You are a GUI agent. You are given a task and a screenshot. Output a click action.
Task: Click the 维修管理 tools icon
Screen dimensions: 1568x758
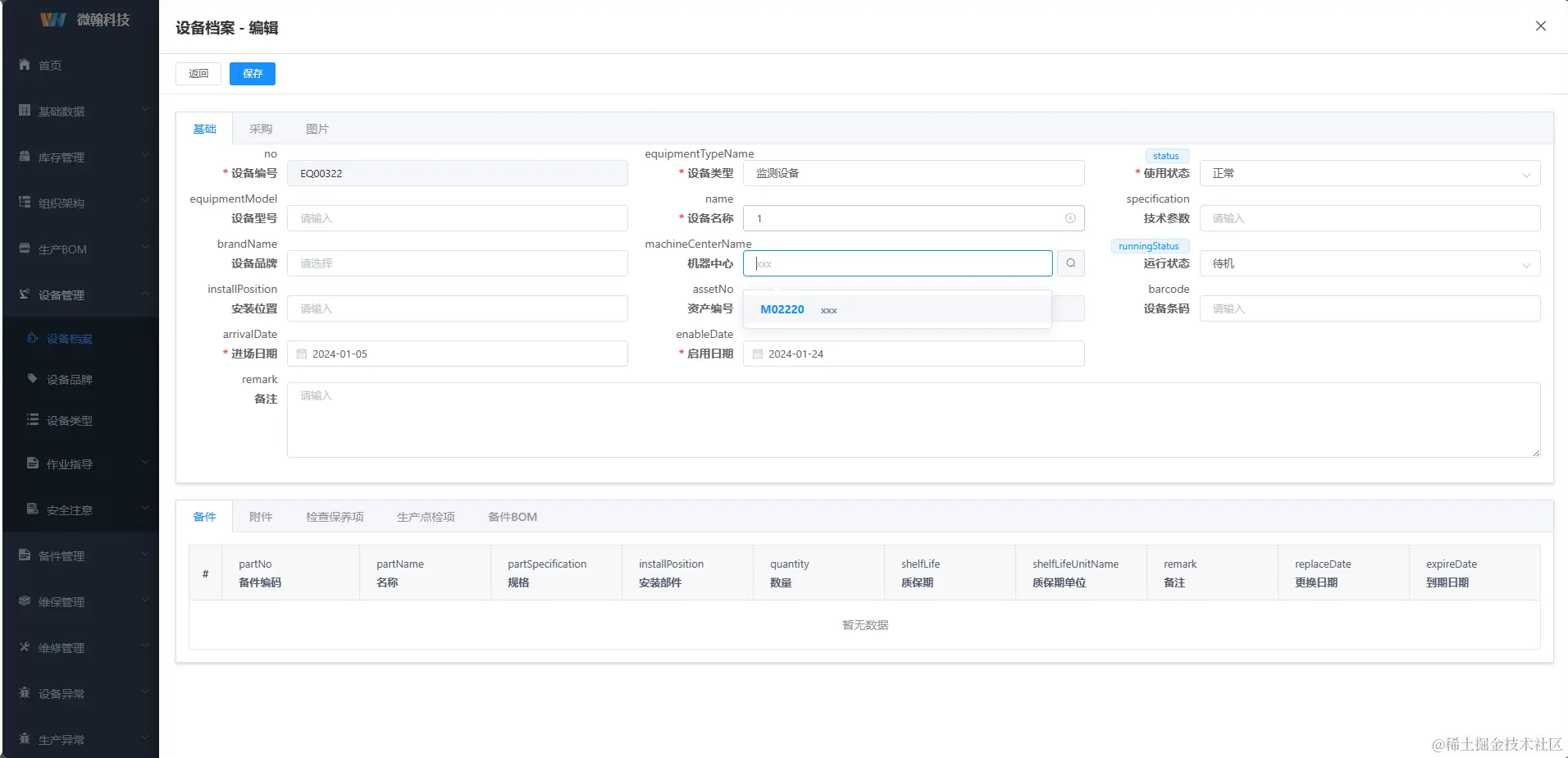click(x=25, y=647)
